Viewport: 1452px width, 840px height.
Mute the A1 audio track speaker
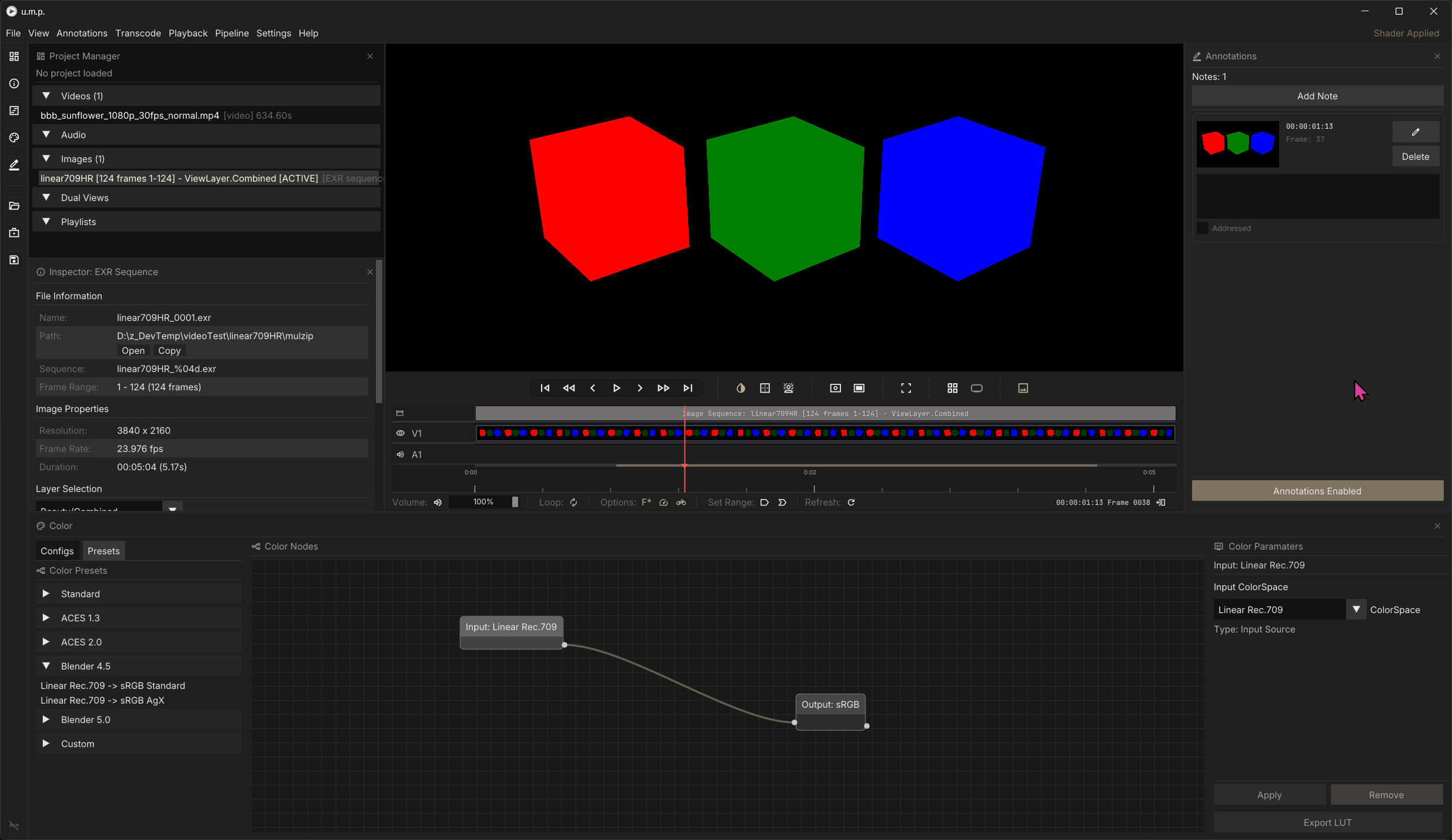pos(400,454)
